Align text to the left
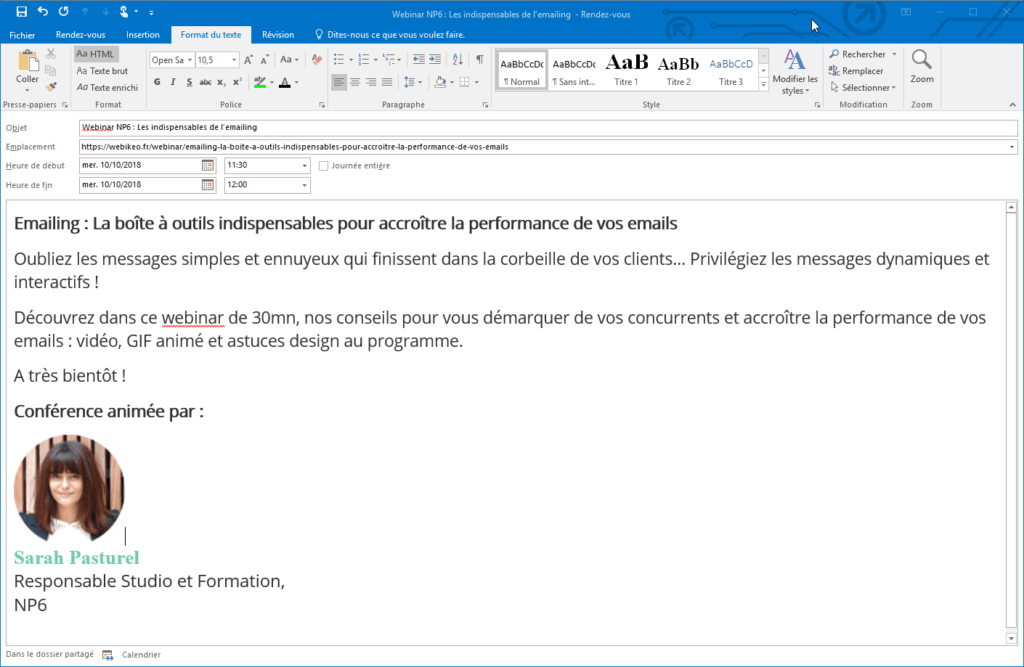The height and width of the screenshot is (667, 1024). point(339,82)
